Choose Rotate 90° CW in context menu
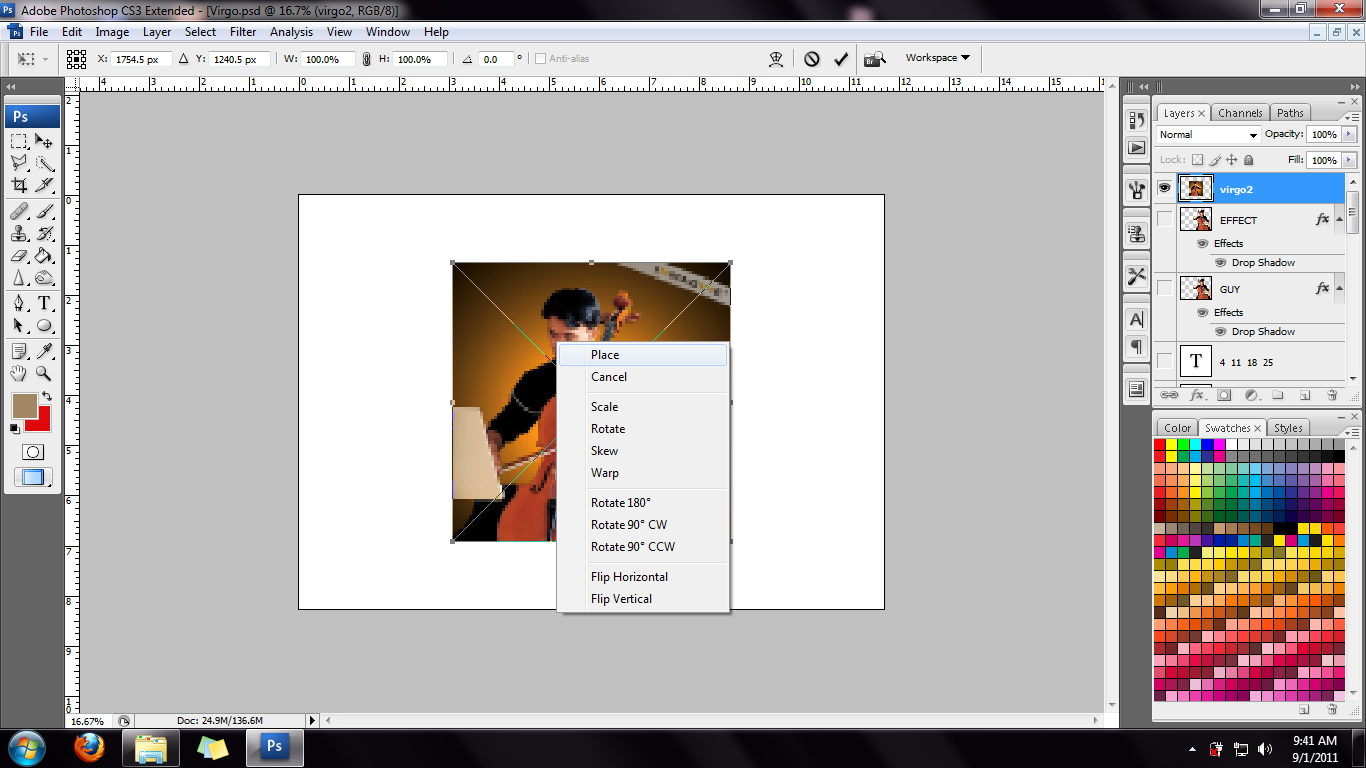 tap(643, 525)
